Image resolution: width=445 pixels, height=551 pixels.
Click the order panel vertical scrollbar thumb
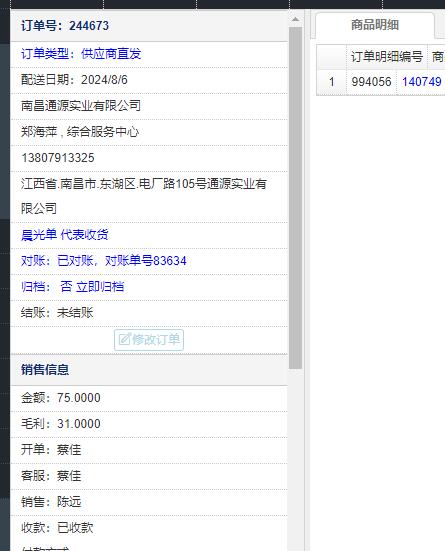[x=295, y=198]
